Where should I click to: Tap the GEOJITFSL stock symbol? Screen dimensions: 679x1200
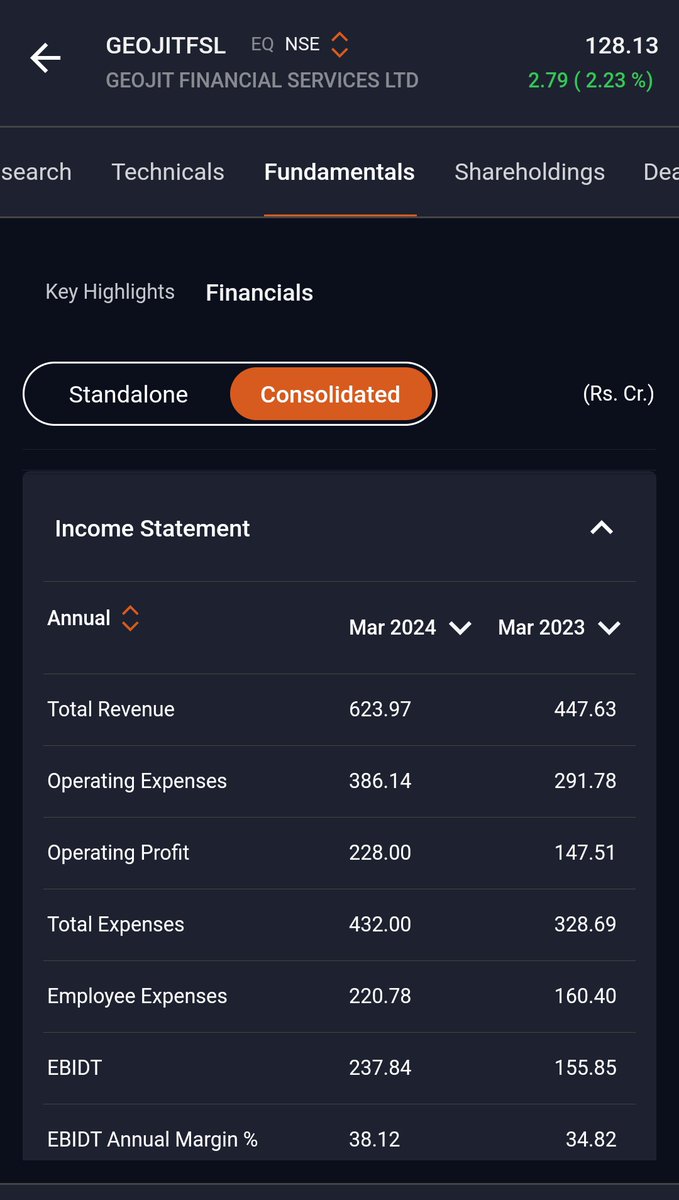[x=166, y=46]
